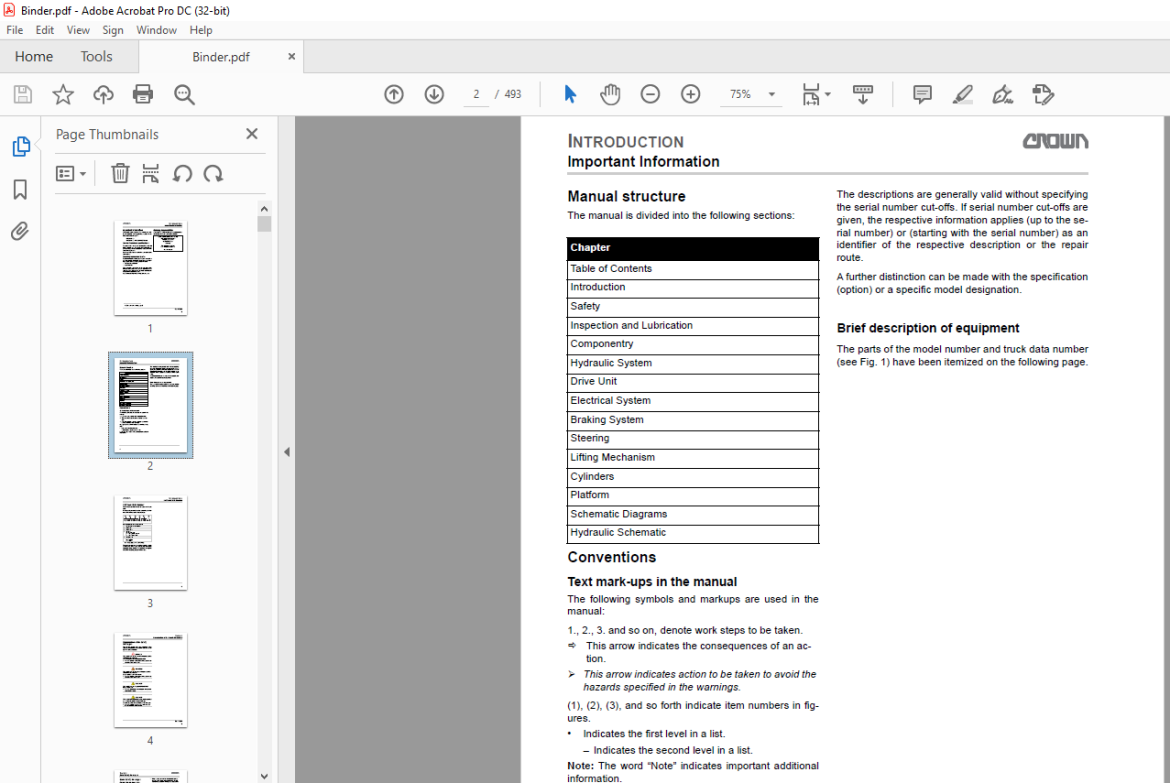Select the page 3 thumbnail
This screenshot has height=783, width=1170.
coord(150,543)
